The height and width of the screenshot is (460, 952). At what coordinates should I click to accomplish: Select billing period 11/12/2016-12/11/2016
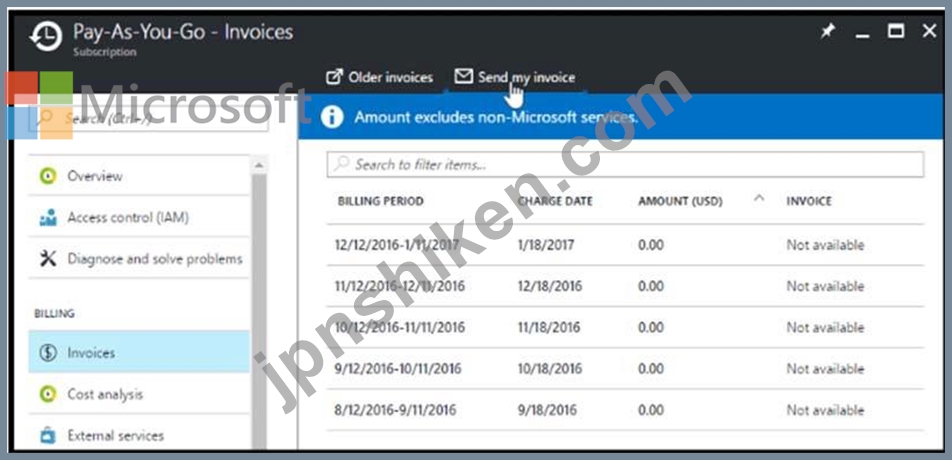click(400, 286)
